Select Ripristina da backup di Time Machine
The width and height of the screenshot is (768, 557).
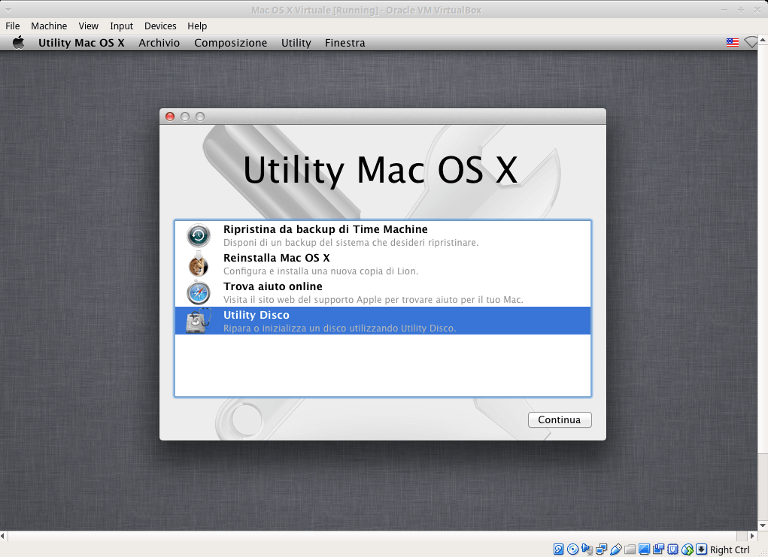click(383, 236)
